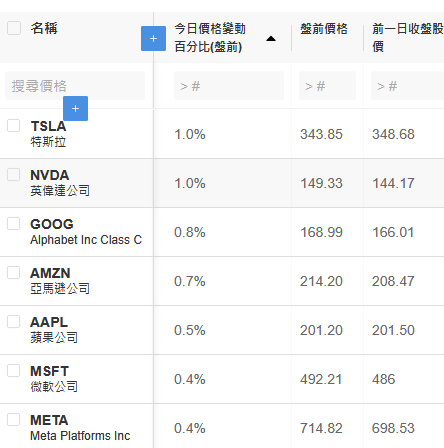Select the AMZN row checkbox

click(x=14, y=272)
